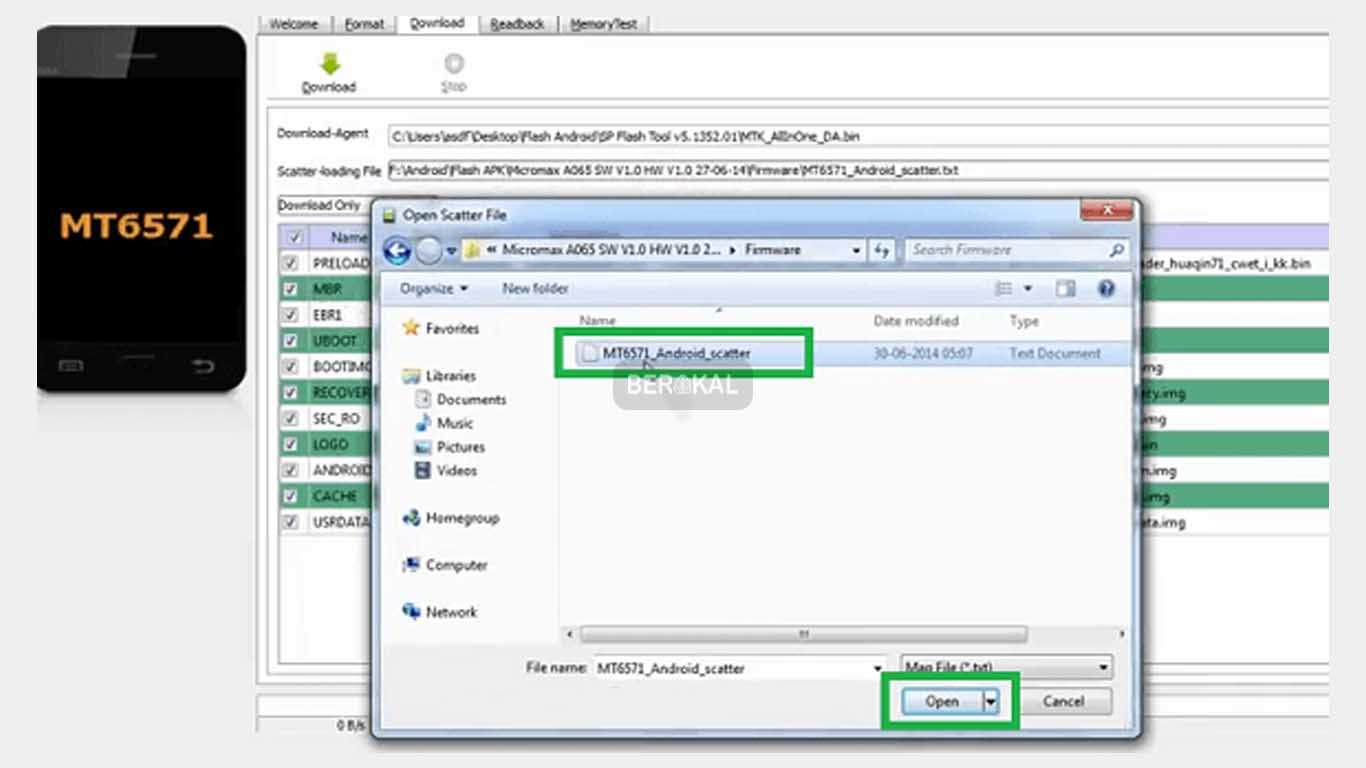
Task: Expand the Organize menu
Action: pyautogui.click(x=431, y=288)
